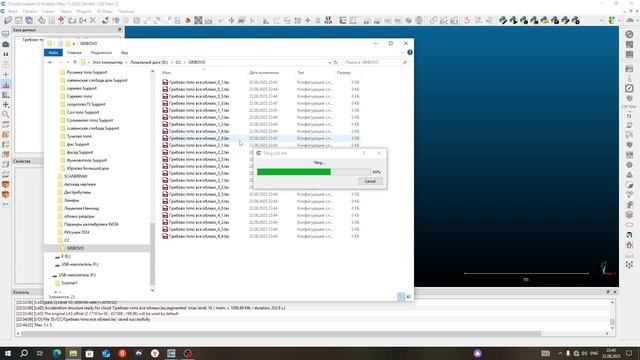Open Explorer Файл ribbon tab
The width and height of the screenshot is (640, 360).
[53, 53]
